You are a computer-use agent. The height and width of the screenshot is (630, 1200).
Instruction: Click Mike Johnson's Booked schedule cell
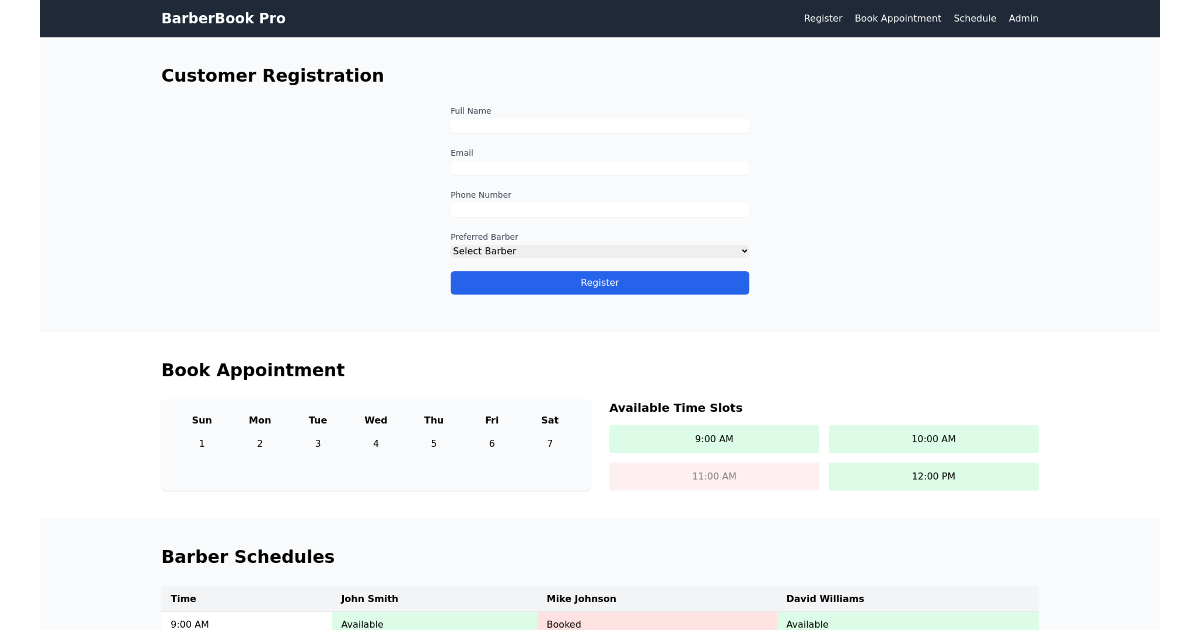pyautogui.click(x=657, y=623)
